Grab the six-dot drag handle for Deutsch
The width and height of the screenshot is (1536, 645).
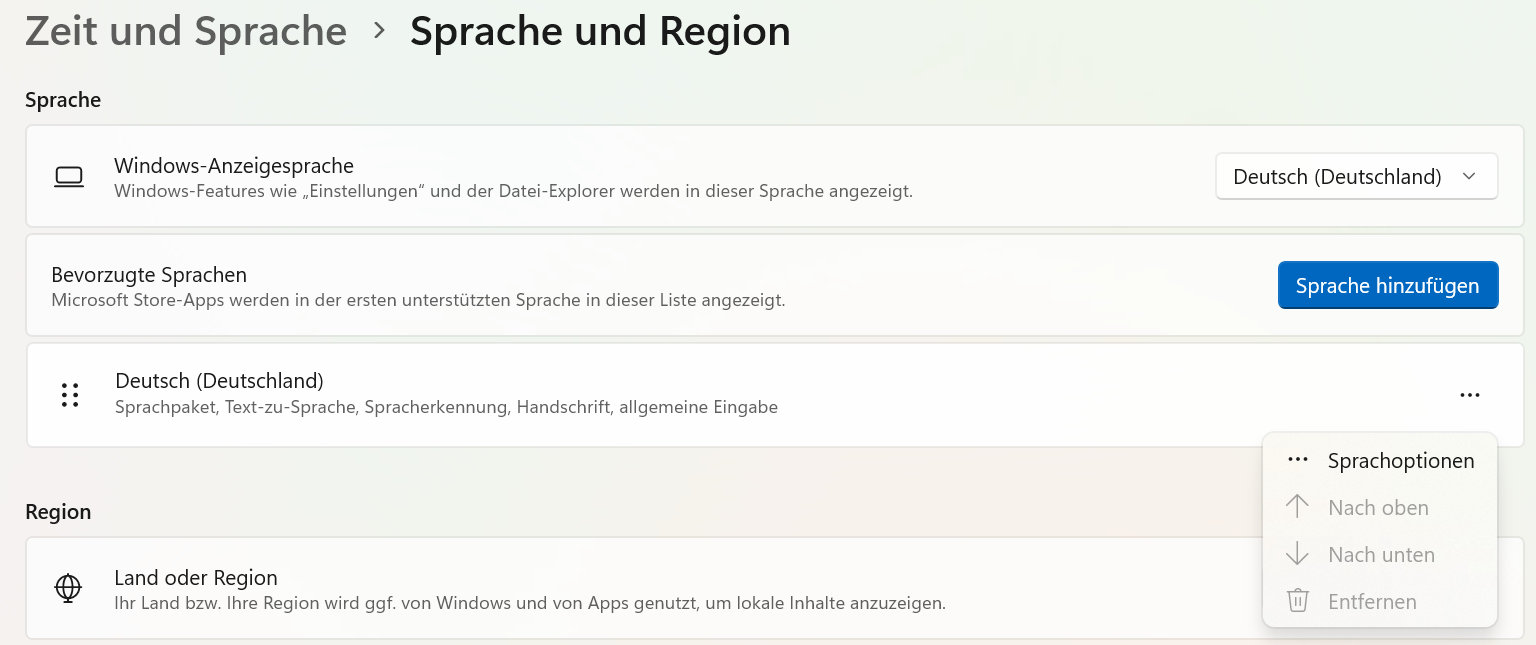tap(69, 395)
